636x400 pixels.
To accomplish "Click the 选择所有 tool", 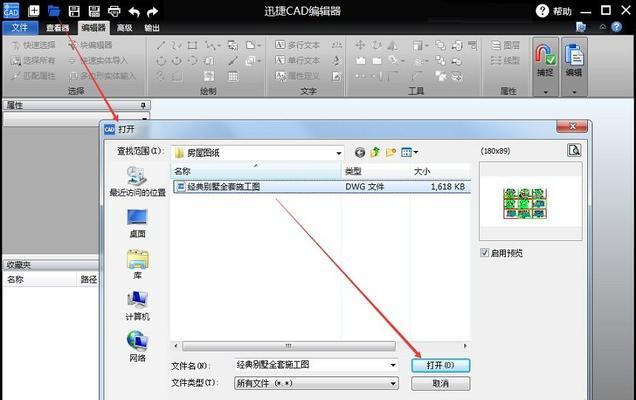I will (x=33, y=60).
